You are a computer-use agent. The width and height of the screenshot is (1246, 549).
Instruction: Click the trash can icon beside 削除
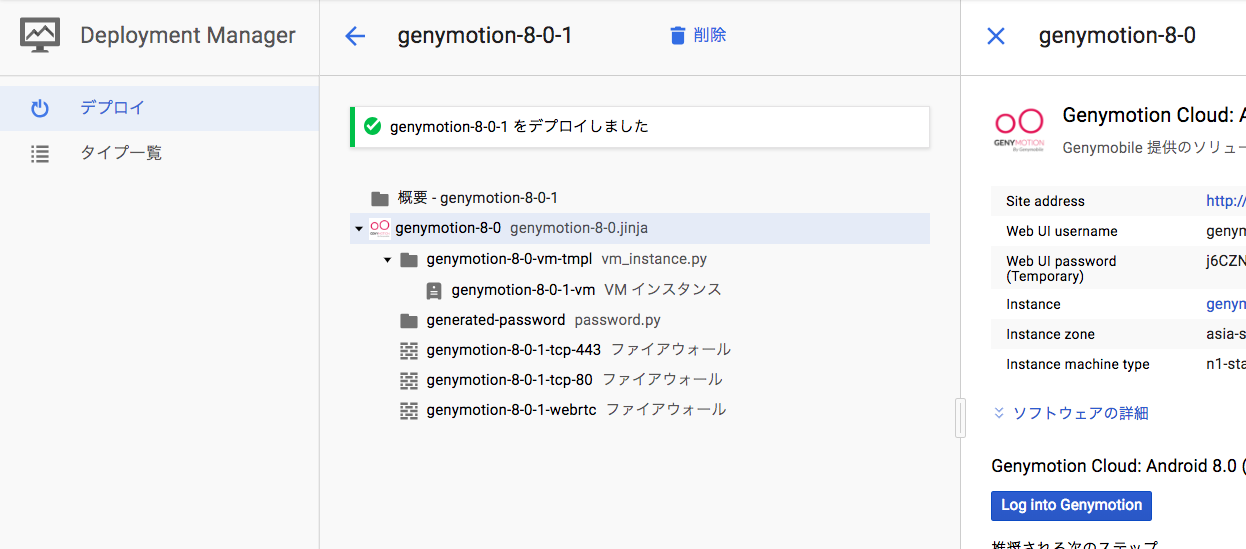pyautogui.click(x=677, y=36)
